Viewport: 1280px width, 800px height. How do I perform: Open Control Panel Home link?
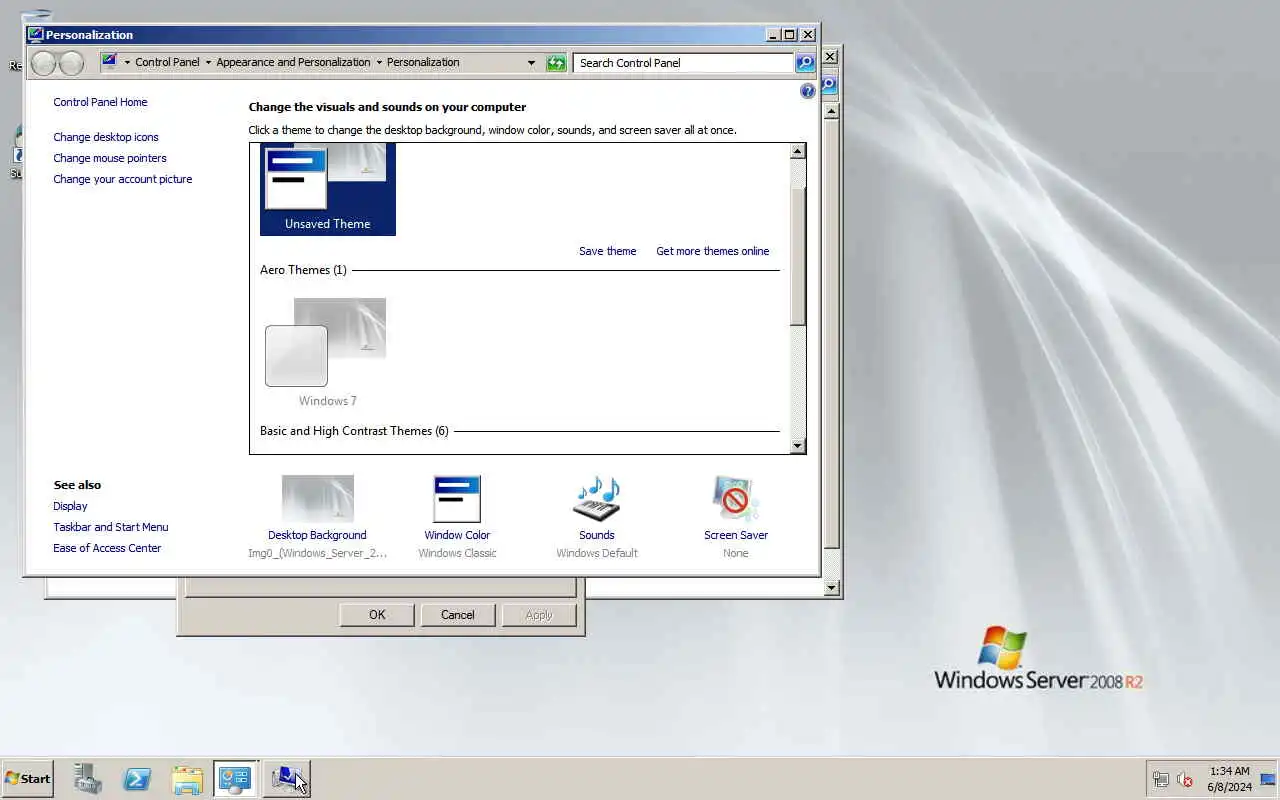click(x=100, y=102)
